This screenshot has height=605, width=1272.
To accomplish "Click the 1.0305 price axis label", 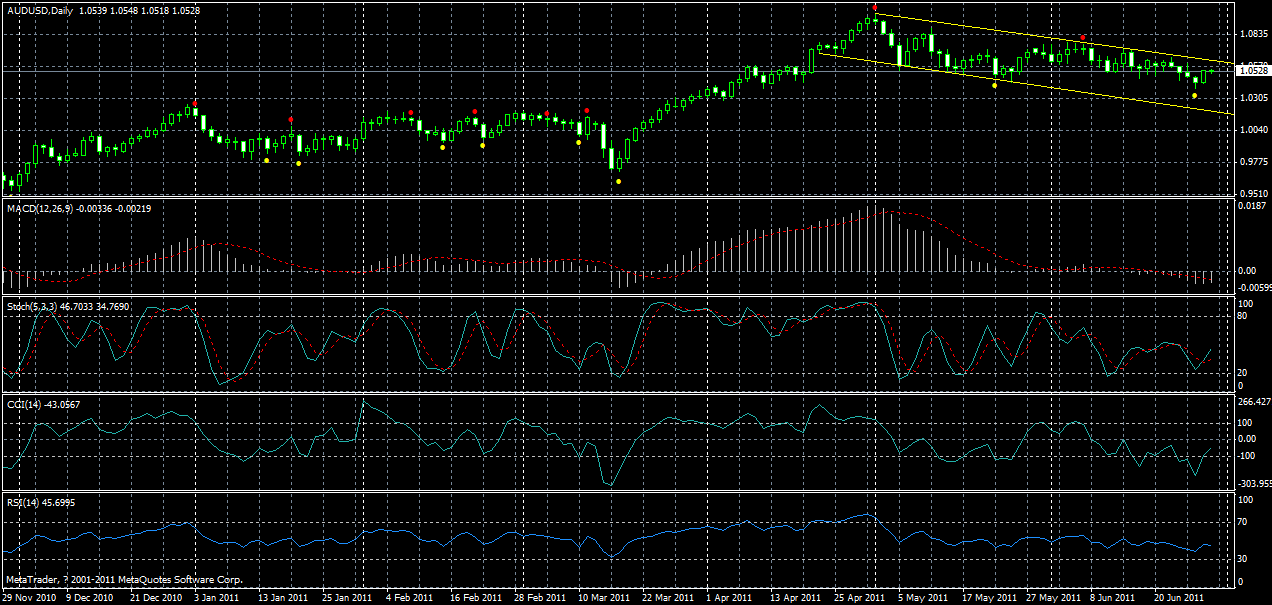I will (x=1252, y=98).
